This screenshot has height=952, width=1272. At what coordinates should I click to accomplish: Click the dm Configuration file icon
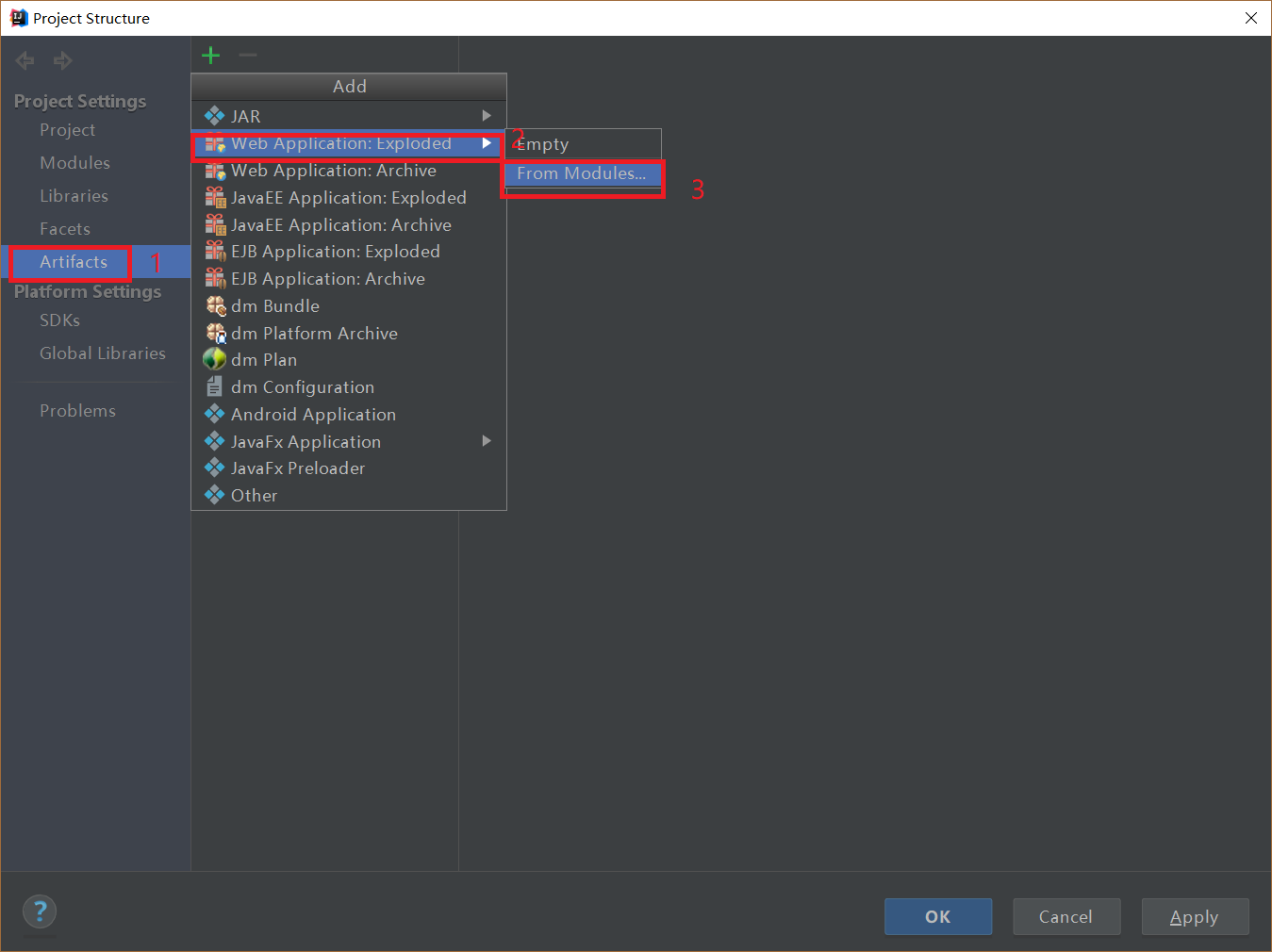point(215,387)
